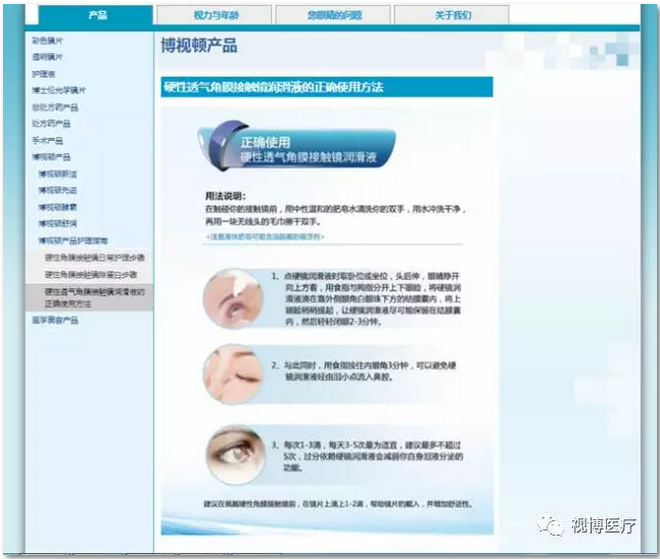Click the closed eye pressing illustration
The image size is (660, 559).
pyautogui.click(x=231, y=371)
